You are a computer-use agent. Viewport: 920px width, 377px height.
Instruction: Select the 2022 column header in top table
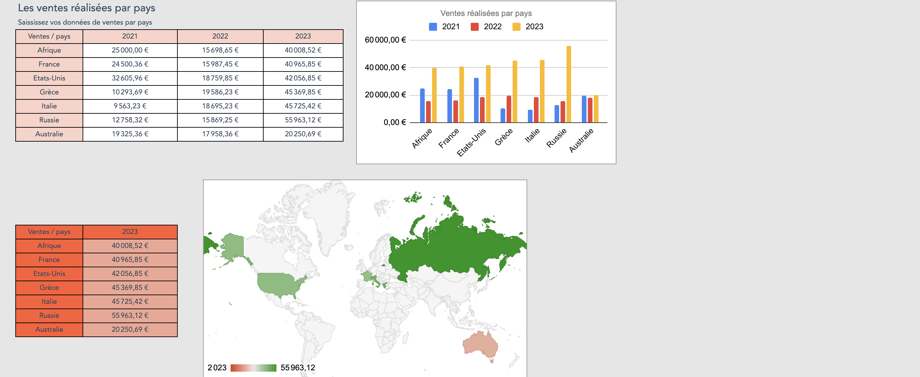tap(220, 36)
